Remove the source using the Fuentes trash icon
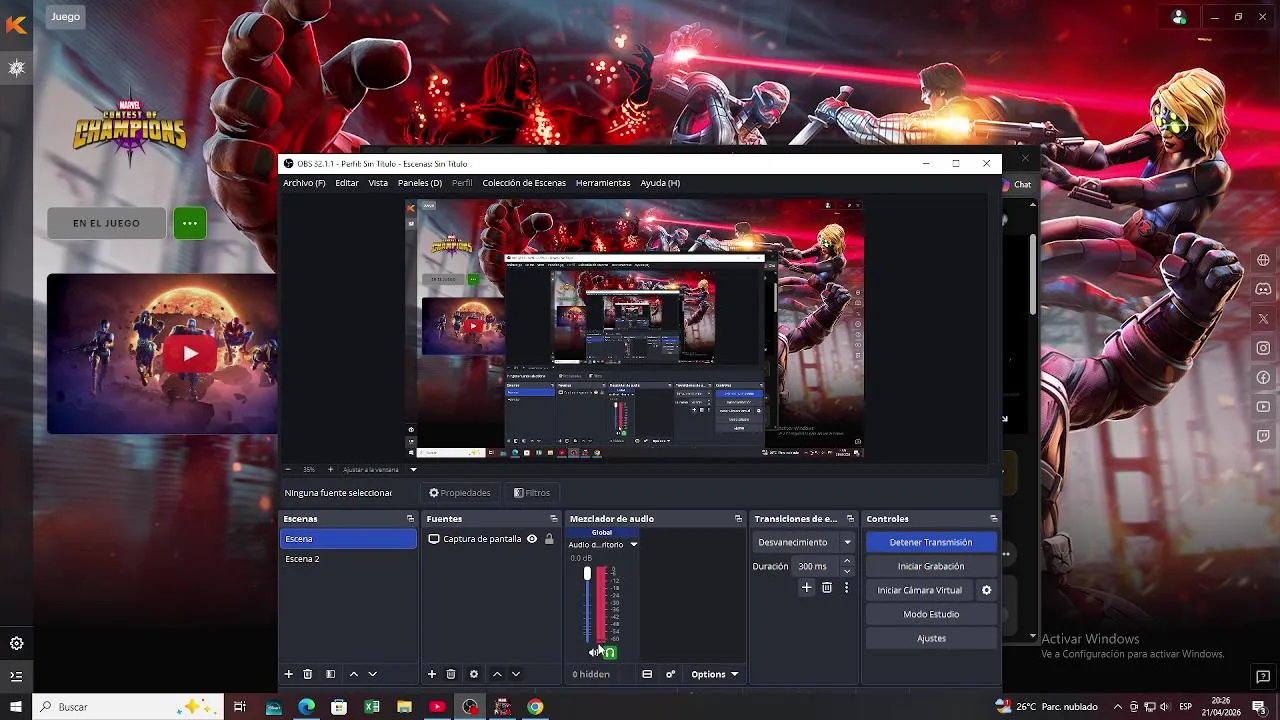The image size is (1280, 720). coord(451,674)
